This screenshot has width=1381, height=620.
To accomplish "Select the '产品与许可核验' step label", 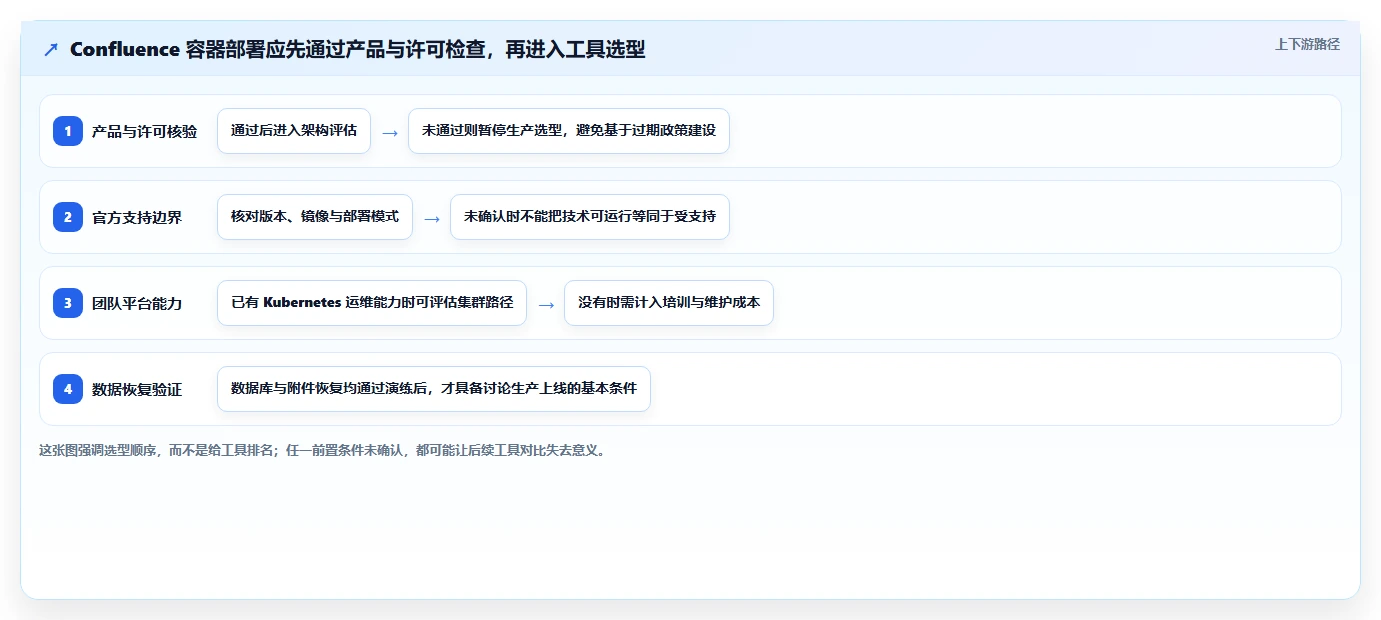I will (144, 131).
